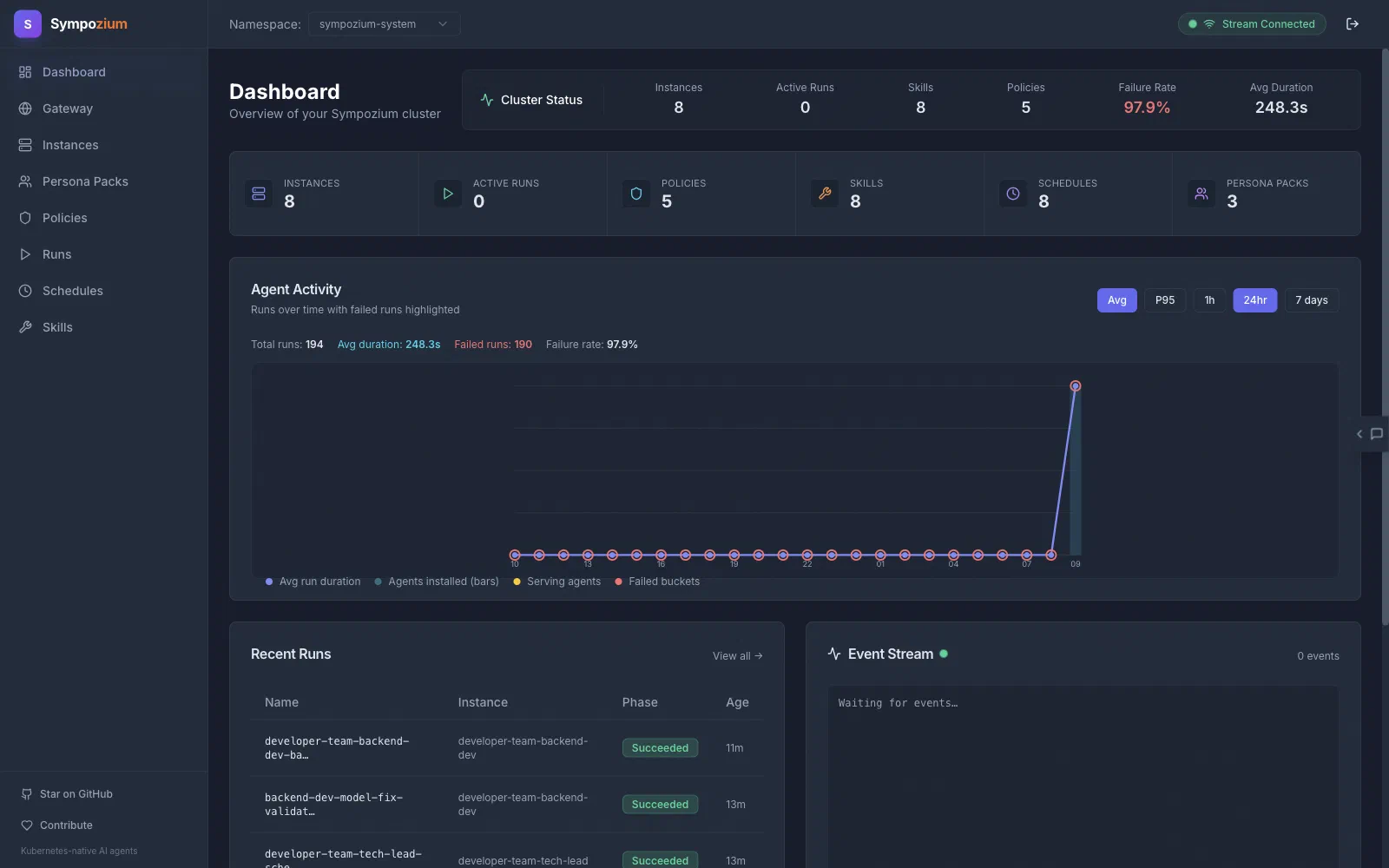Click Failed runs: 190 stat
Image resolution: width=1389 pixels, height=868 pixels.
pyautogui.click(x=493, y=345)
